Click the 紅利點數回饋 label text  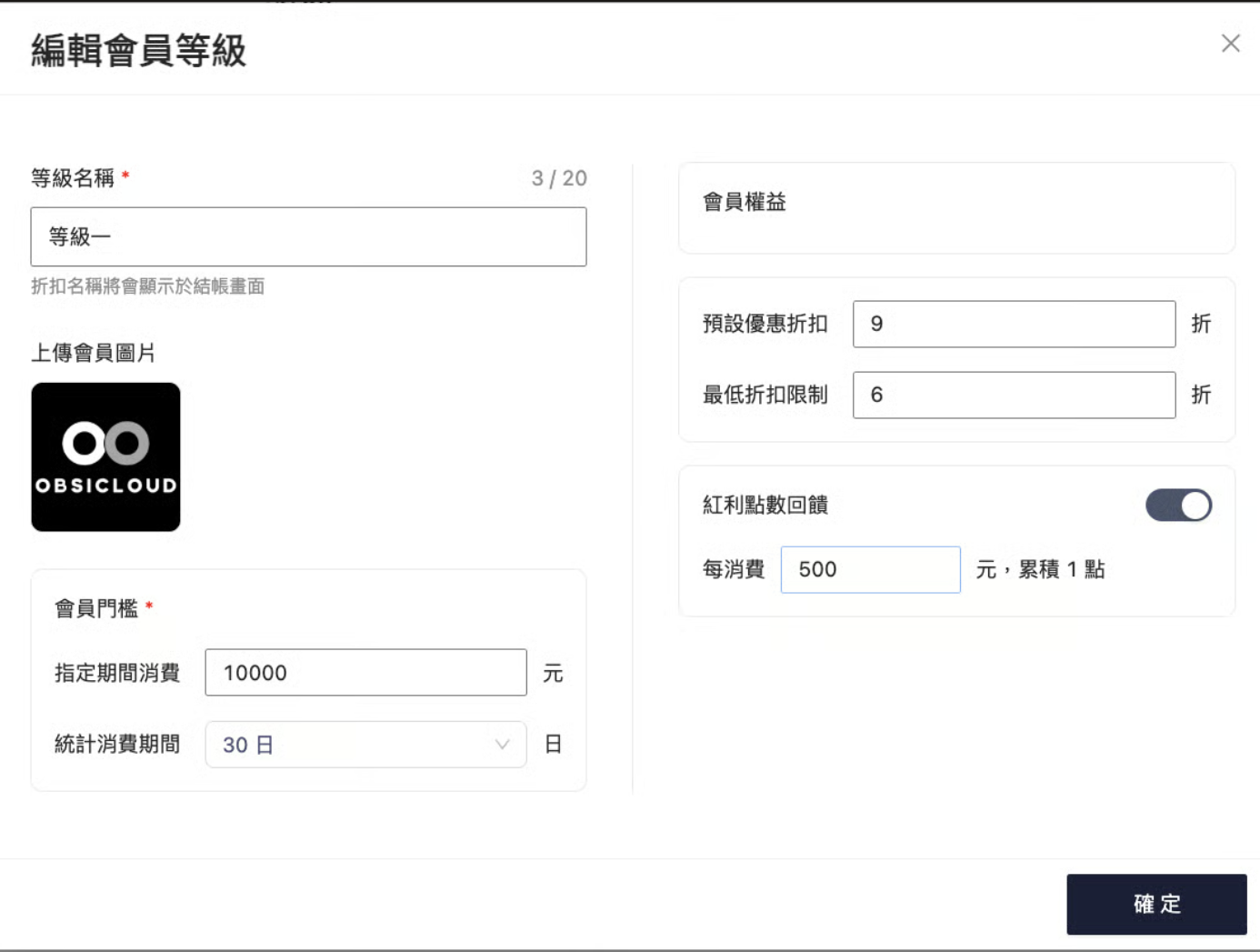tap(765, 506)
